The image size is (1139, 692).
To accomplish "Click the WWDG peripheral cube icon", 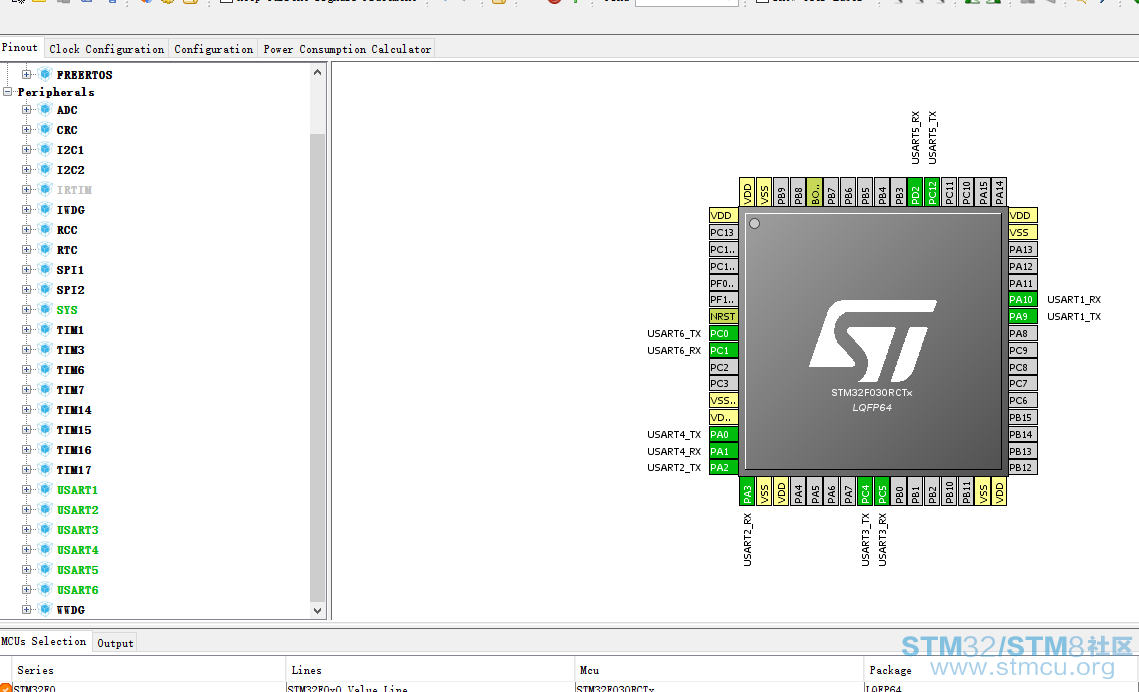I will (x=45, y=610).
